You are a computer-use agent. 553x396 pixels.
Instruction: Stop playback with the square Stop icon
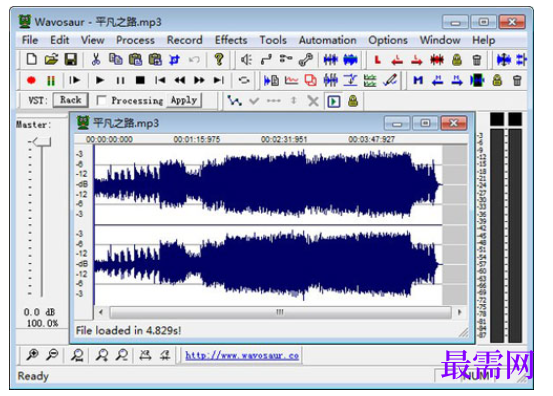[140, 80]
